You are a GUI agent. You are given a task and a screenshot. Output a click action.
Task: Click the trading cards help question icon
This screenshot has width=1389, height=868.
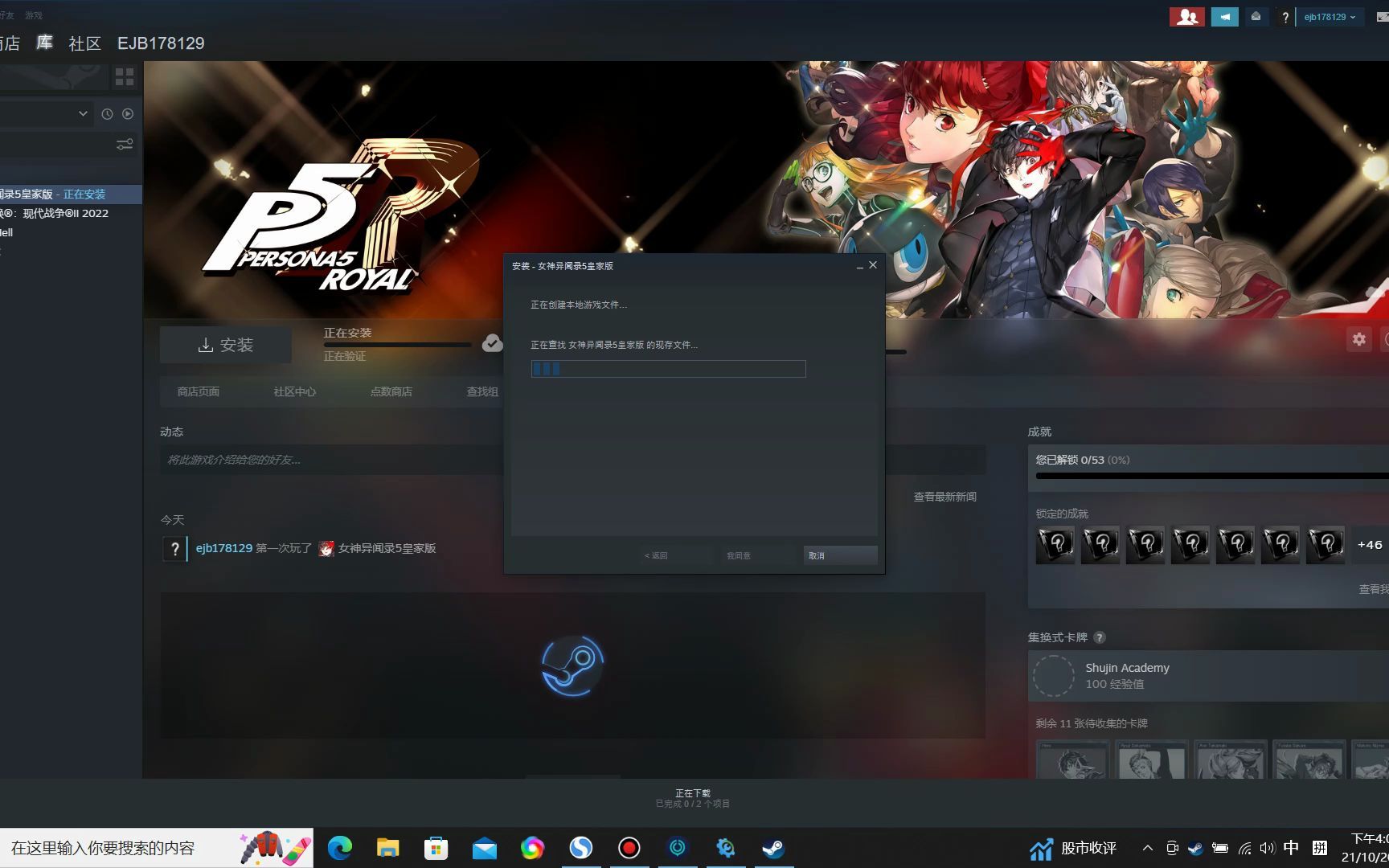(x=1100, y=637)
